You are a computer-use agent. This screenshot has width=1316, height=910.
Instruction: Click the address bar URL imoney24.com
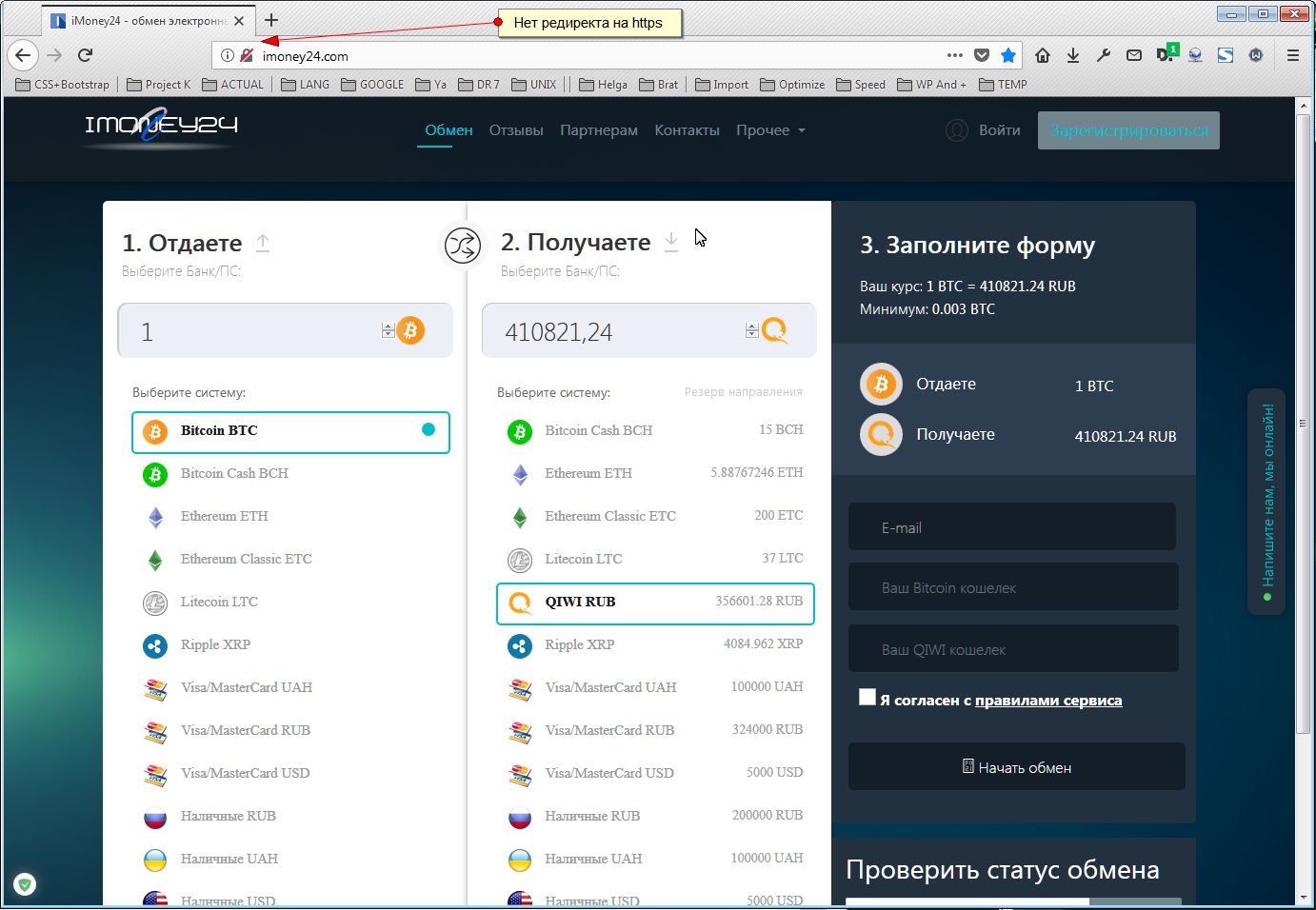tap(305, 56)
